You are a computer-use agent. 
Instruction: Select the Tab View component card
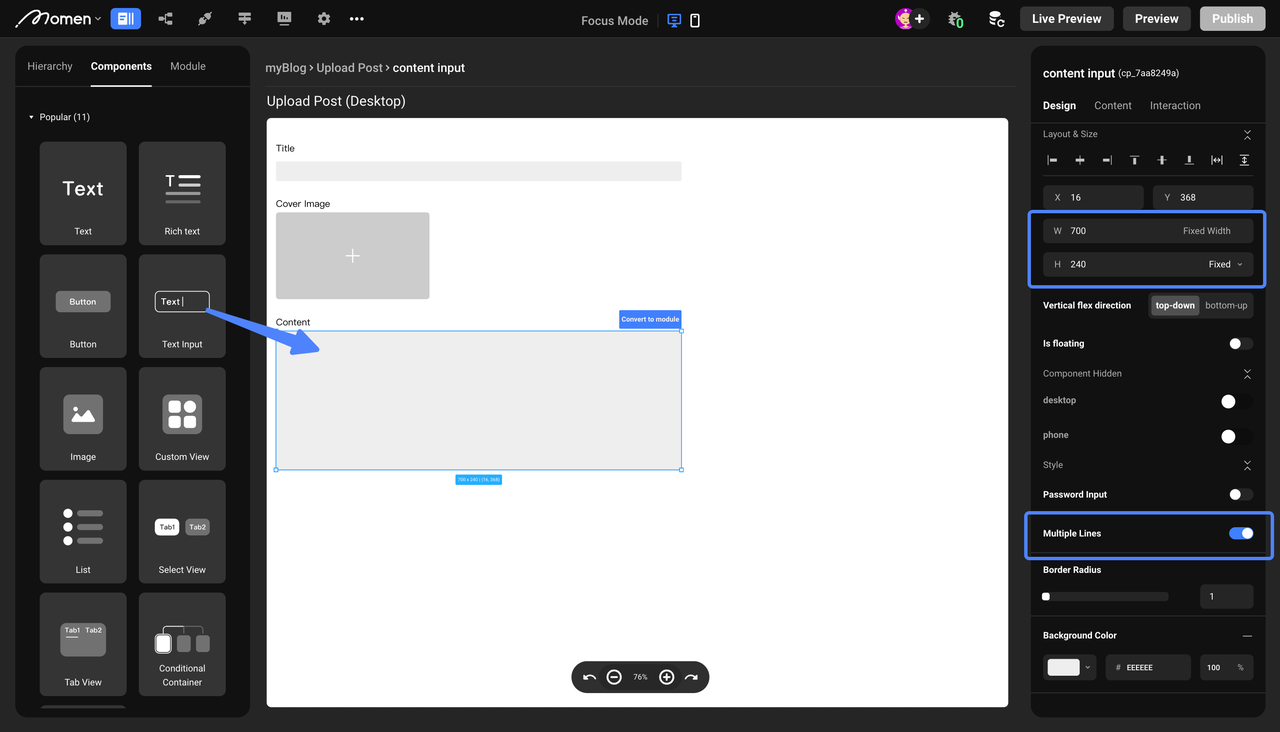(x=83, y=644)
